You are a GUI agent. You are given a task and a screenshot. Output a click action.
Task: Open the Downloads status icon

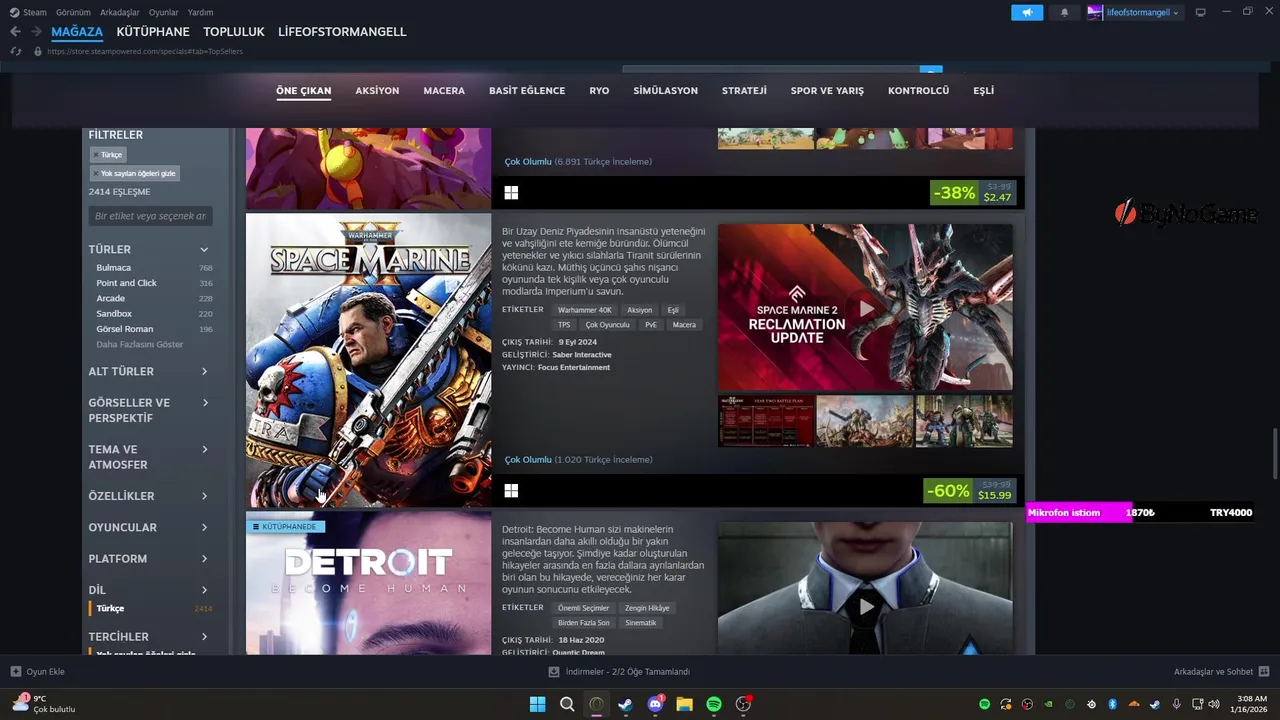click(x=554, y=672)
